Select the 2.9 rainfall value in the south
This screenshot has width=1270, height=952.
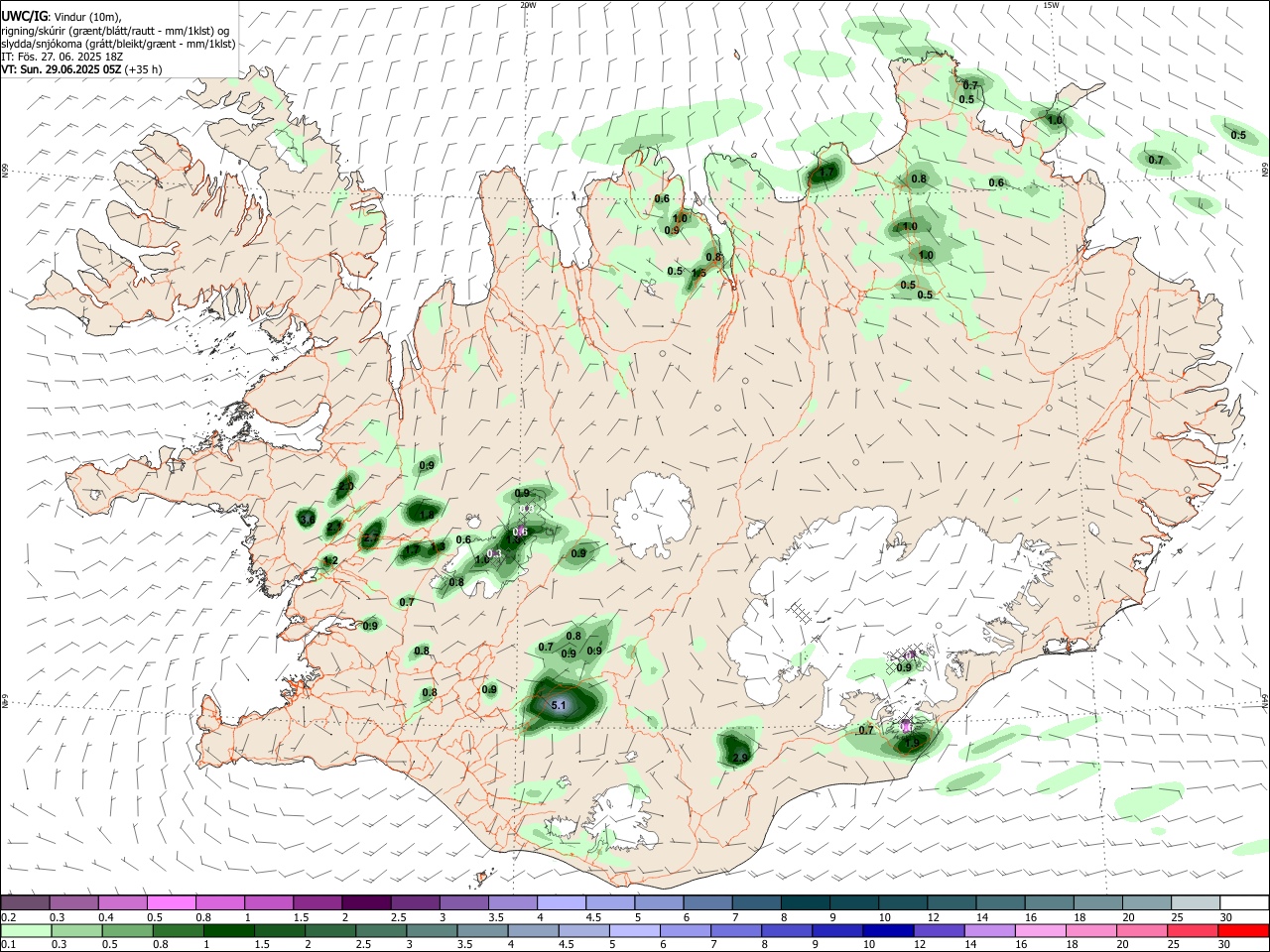(x=740, y=758)
